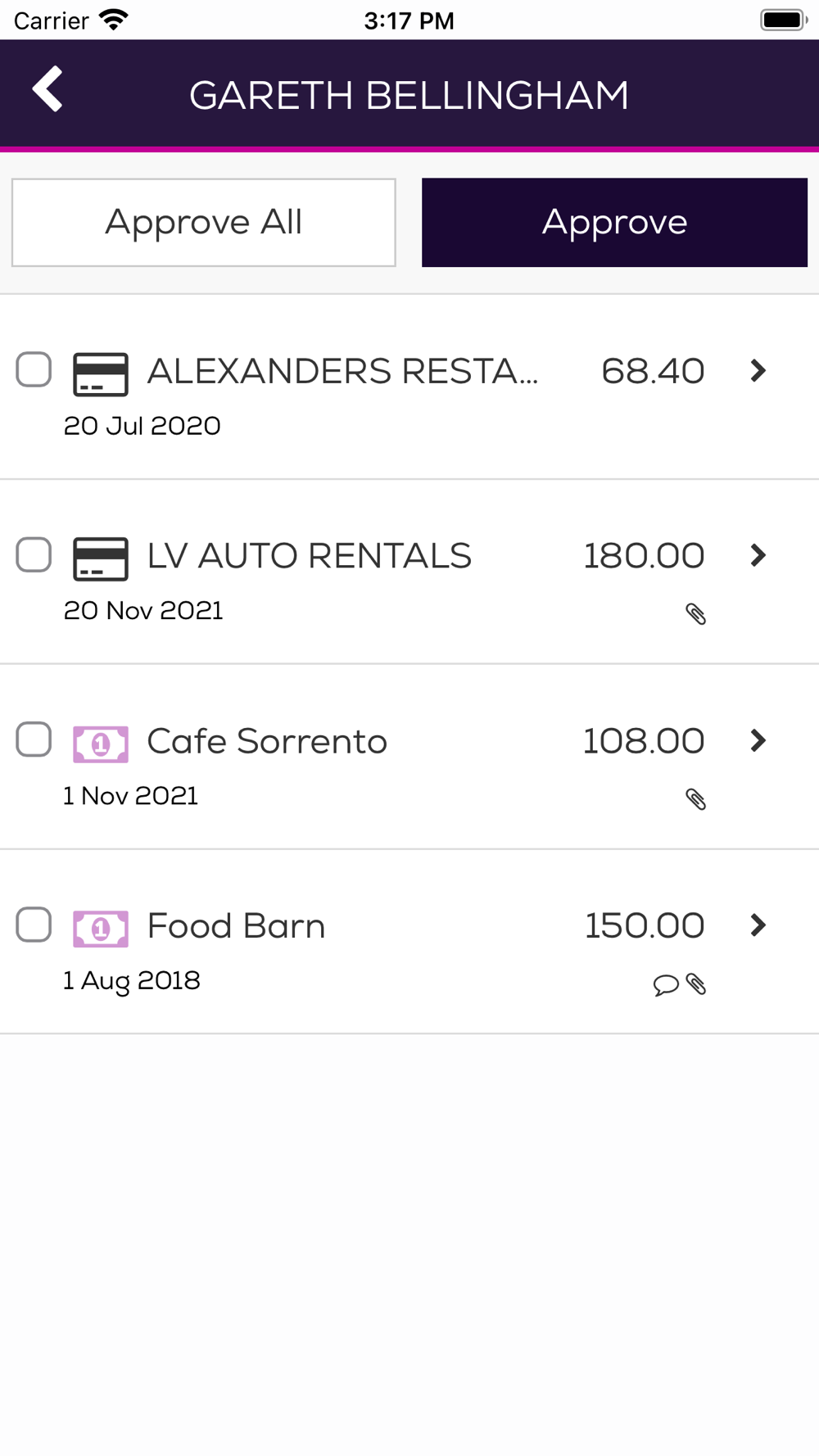This screenshot has width=819, height=1456.
Task: Open the paperclip attachment on Food Barn
Action: [x=697, y=984]
